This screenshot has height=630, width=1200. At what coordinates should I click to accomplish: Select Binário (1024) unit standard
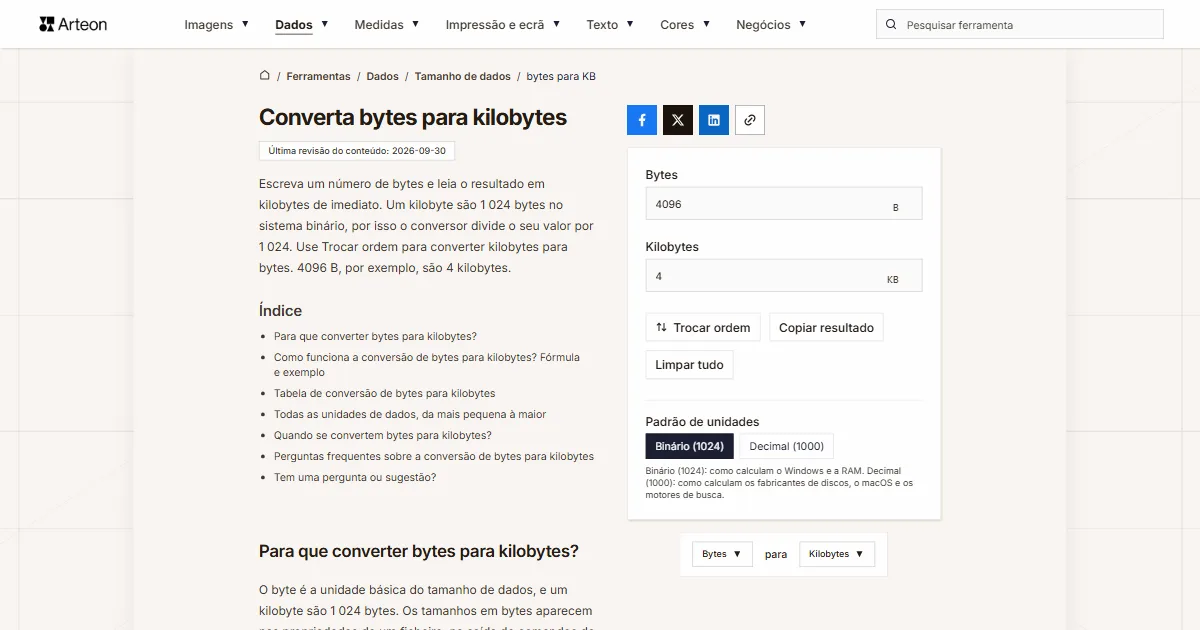click(690, 446)
